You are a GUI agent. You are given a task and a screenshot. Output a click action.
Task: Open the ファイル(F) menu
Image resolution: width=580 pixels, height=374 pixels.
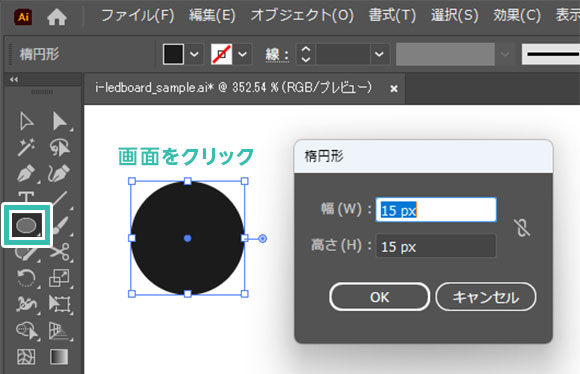click(137, 16)
